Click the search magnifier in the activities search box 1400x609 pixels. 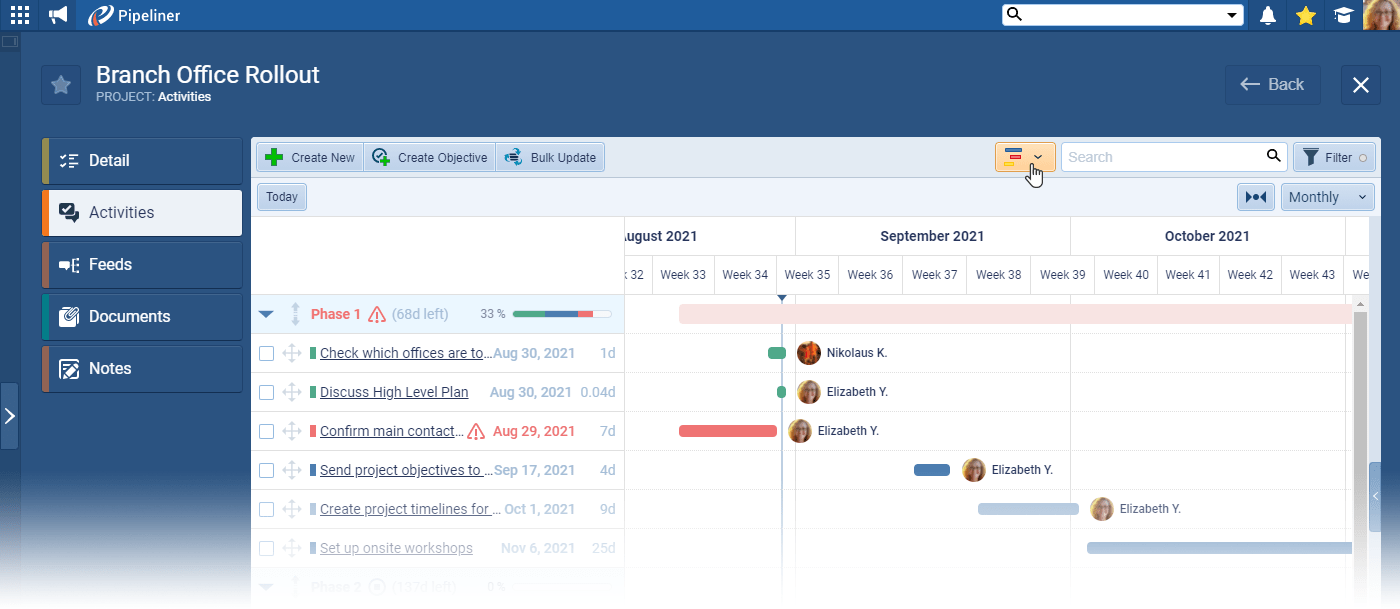[x=1274, y=157]
